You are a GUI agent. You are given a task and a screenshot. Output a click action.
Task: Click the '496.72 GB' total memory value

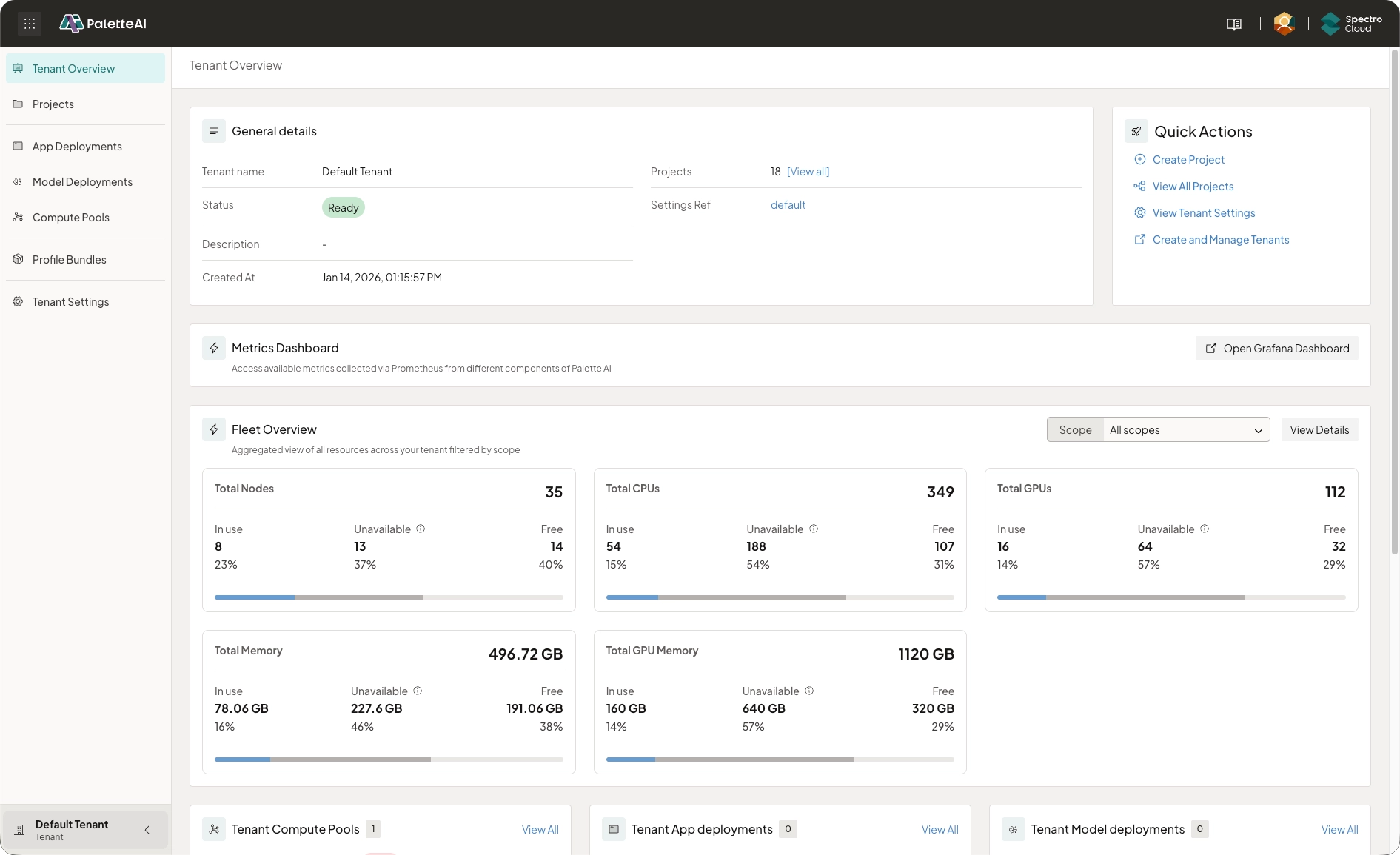click(x=526, y=654)
